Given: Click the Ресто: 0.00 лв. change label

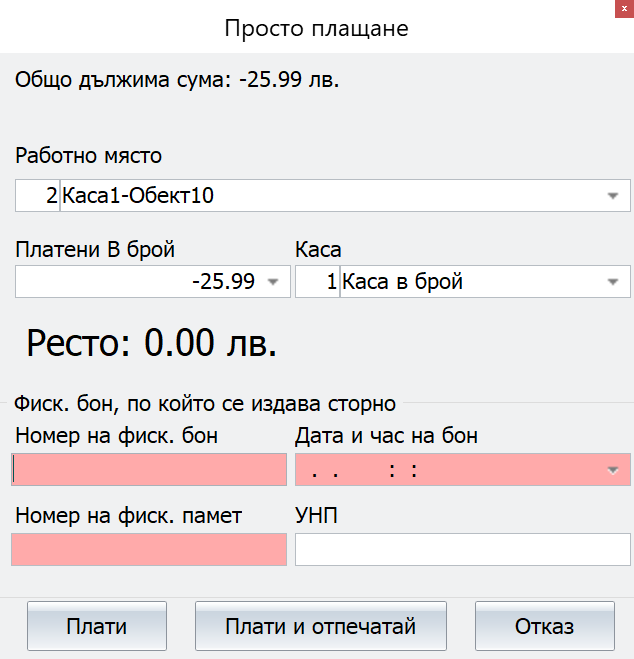Looking at the screenshot, I should click(152, 343).
